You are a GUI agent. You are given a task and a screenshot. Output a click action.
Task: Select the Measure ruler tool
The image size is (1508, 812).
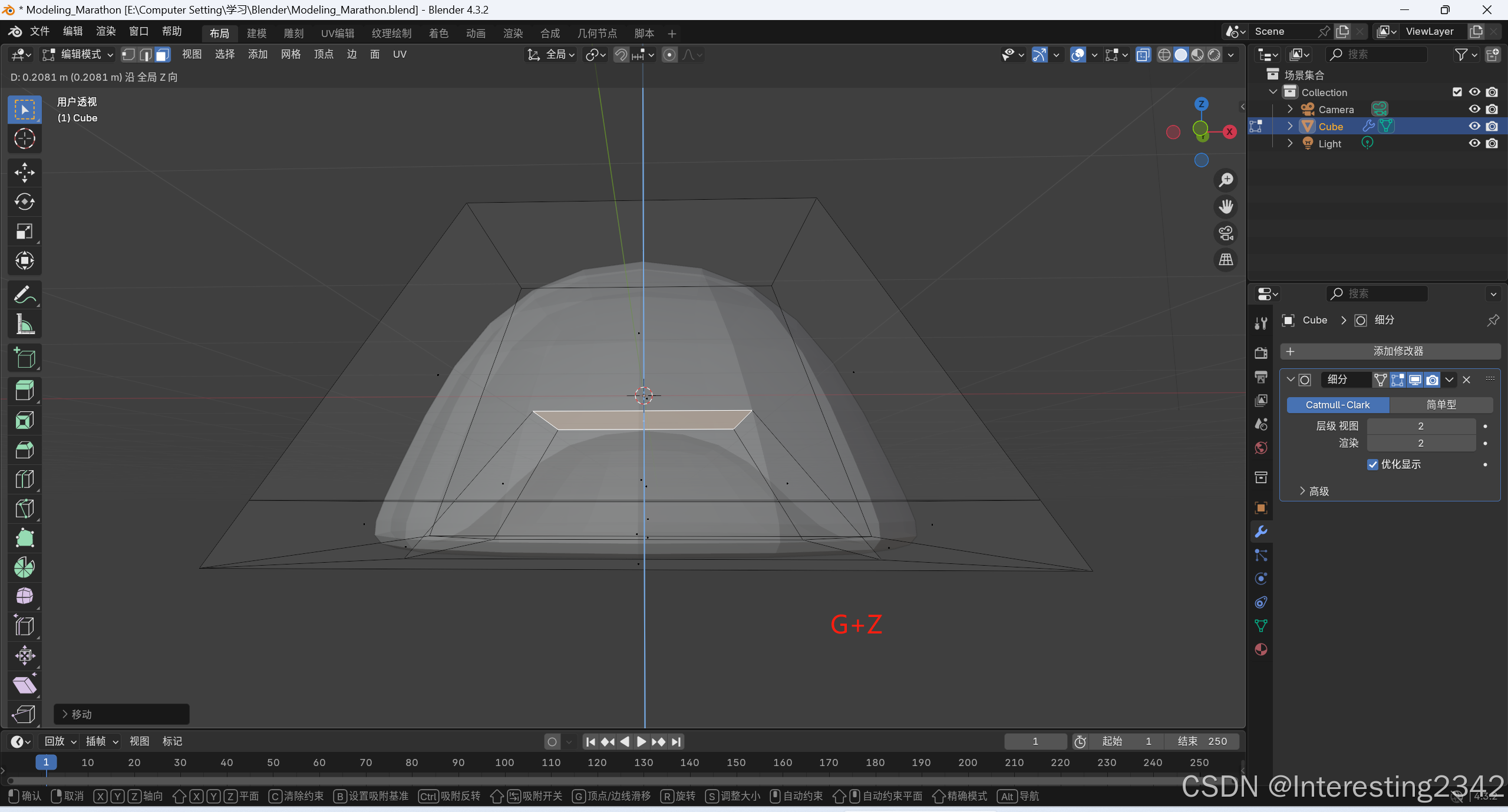[24, 324]
